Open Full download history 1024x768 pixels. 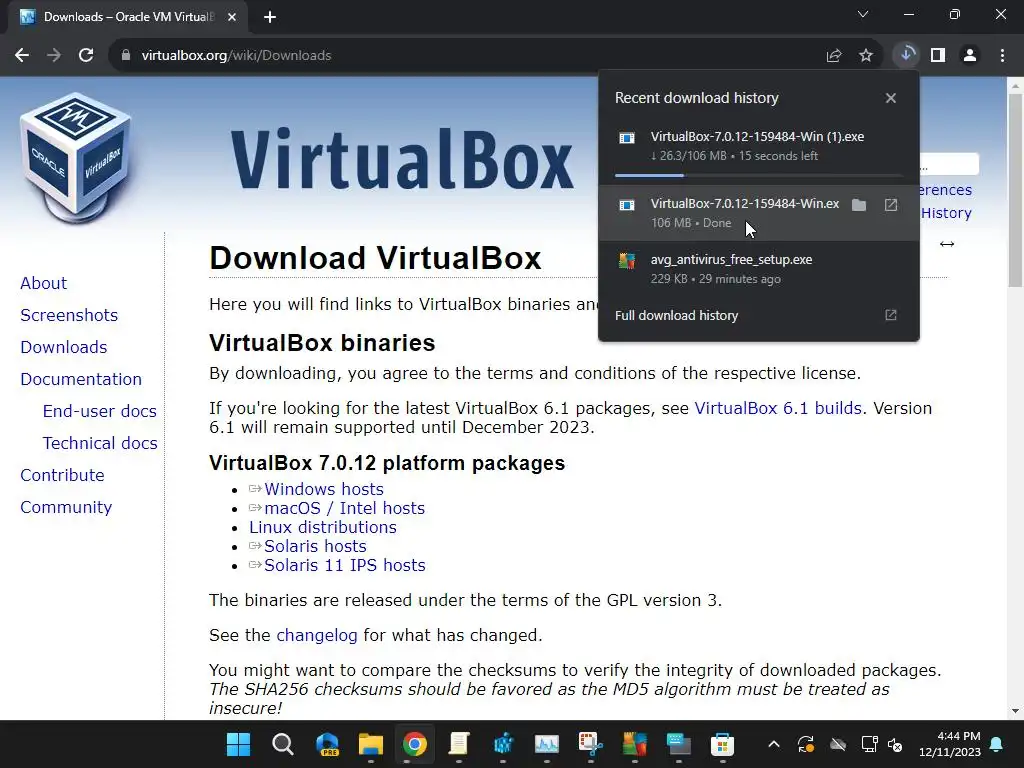(759, 315)
